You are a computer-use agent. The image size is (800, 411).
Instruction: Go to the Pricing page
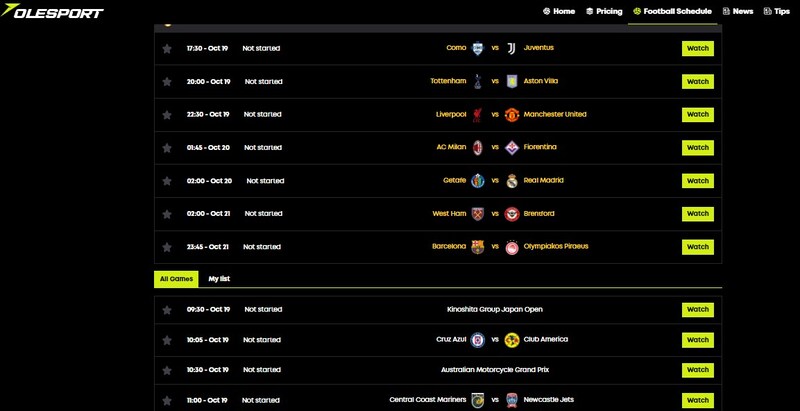(x=604, y=11)
